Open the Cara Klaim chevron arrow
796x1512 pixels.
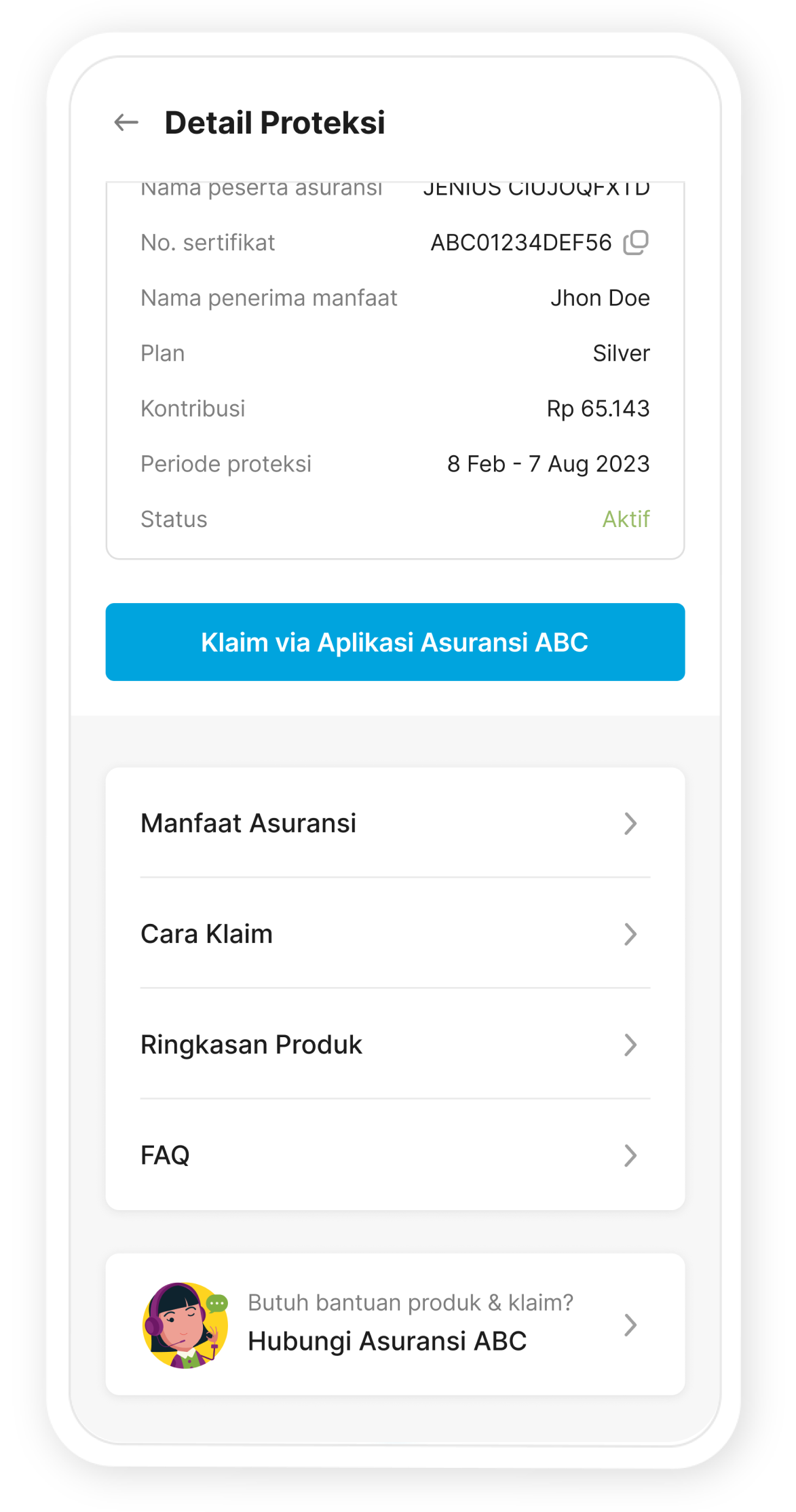pos(630,934)
